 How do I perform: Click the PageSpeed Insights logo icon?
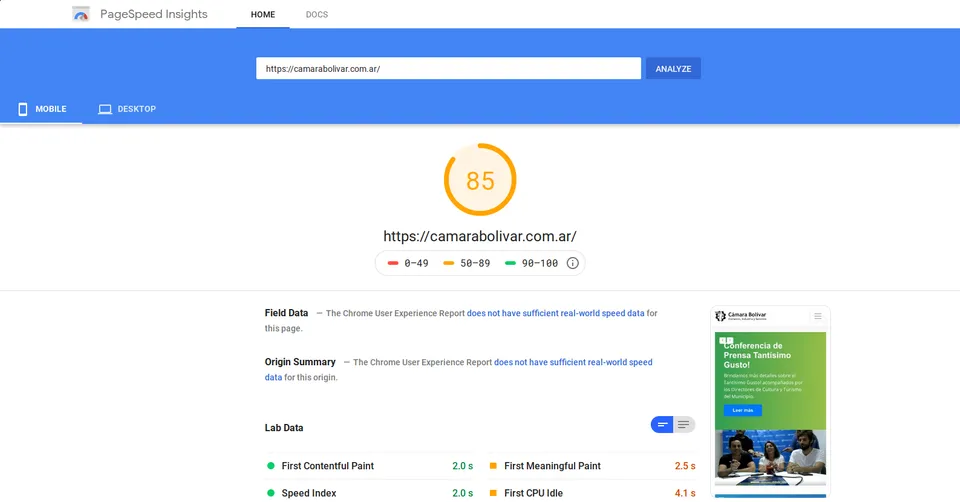click(x=81, y=14)
